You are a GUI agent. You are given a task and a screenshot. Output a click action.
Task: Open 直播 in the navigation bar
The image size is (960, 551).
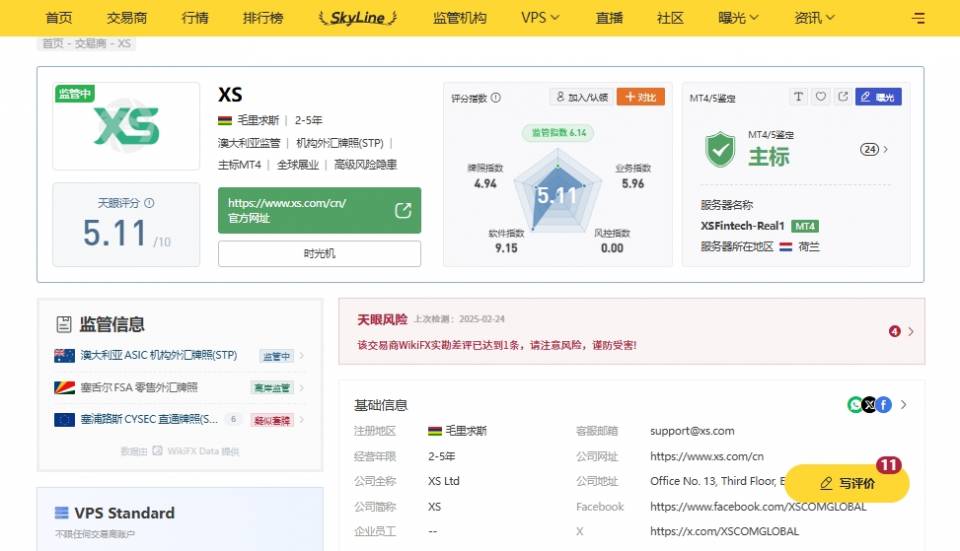click(x=609, y=18)
